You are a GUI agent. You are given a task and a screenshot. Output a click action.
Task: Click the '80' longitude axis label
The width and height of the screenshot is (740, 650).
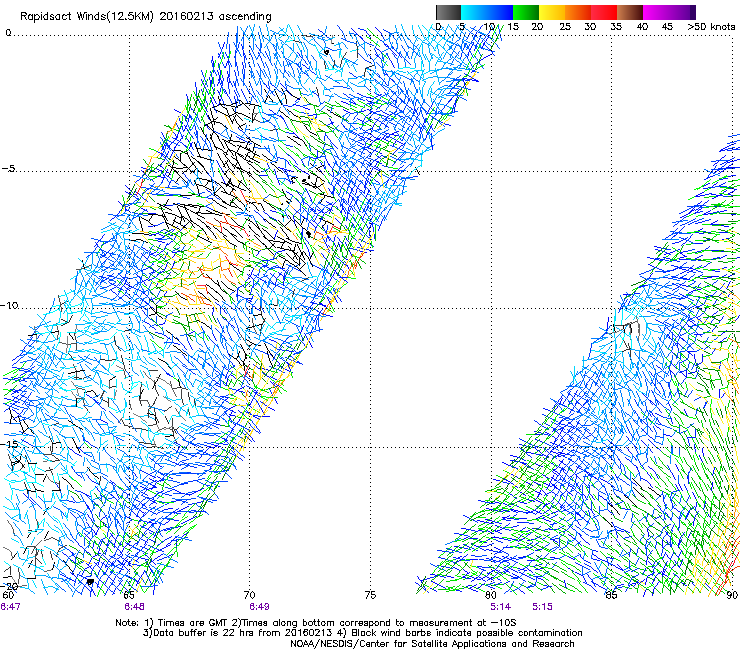(491, 595)
